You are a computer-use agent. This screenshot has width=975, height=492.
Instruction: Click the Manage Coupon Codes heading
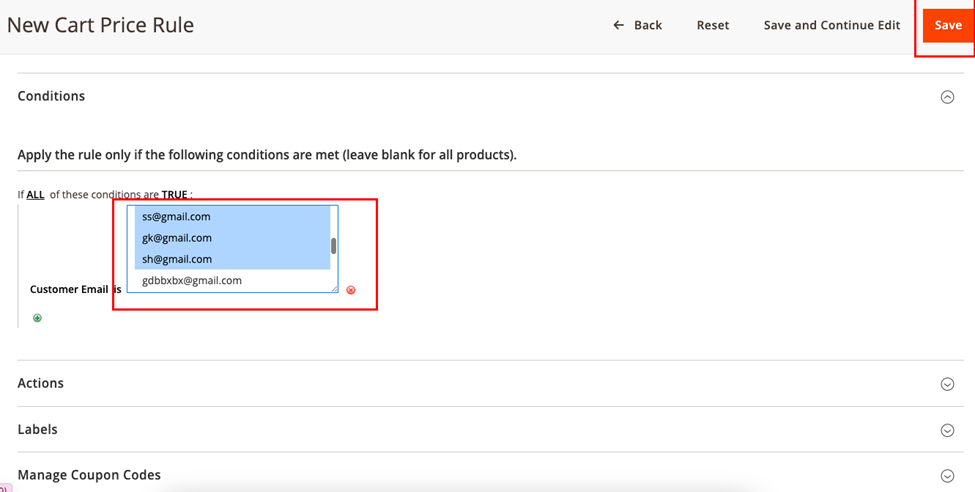89,475
